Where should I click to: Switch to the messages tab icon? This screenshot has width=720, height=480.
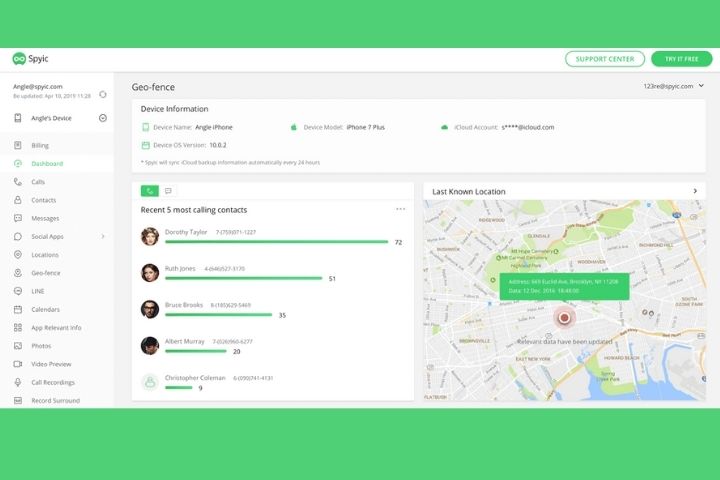point(168,191)
